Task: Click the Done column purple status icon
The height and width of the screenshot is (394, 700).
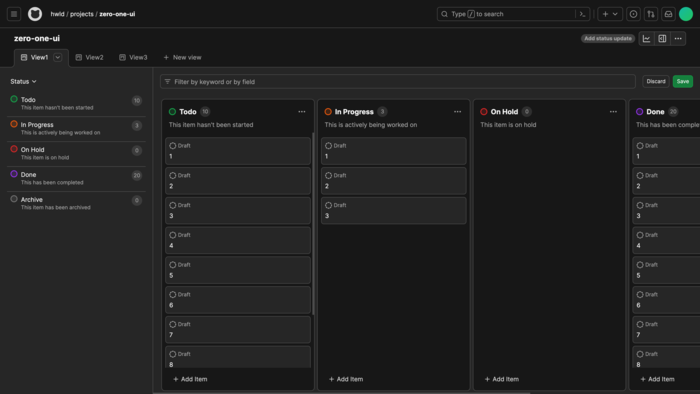Action: click(640, 112)
